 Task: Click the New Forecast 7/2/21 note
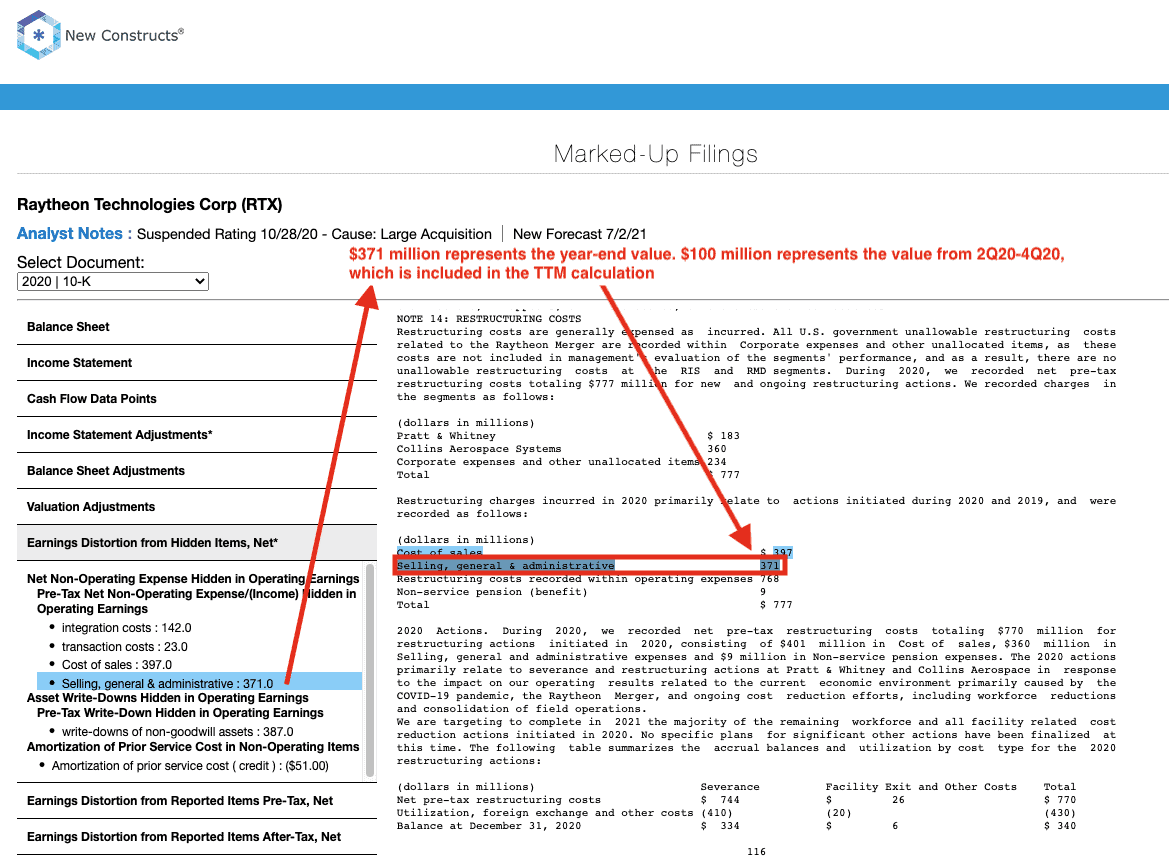(579, 234)
